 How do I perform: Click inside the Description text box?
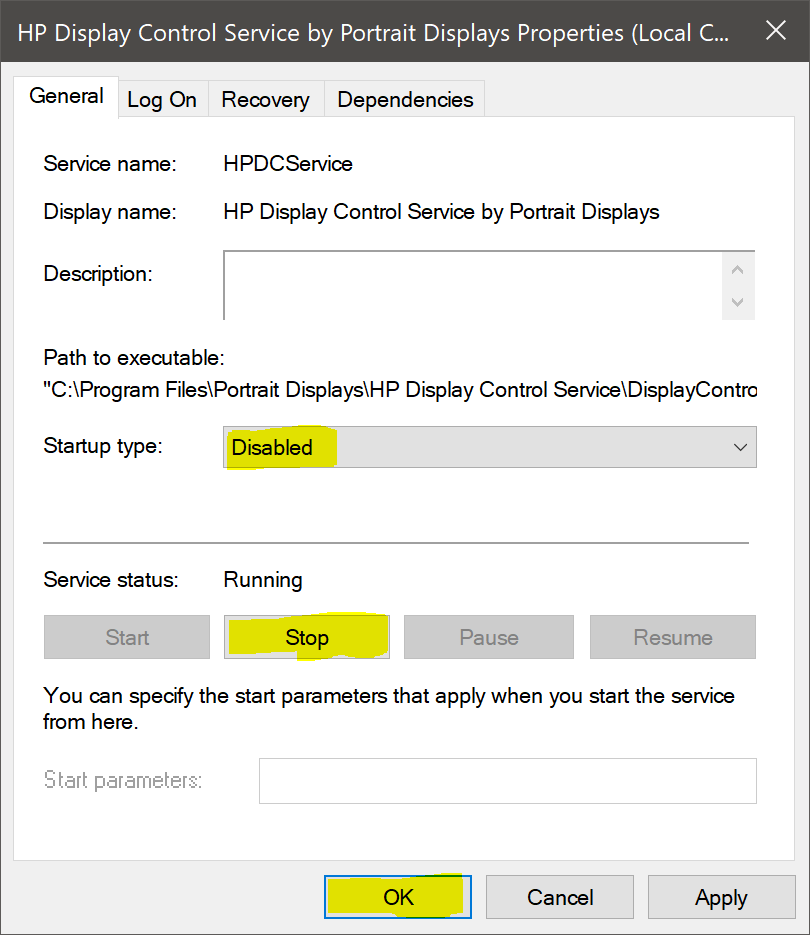[472, 285]
